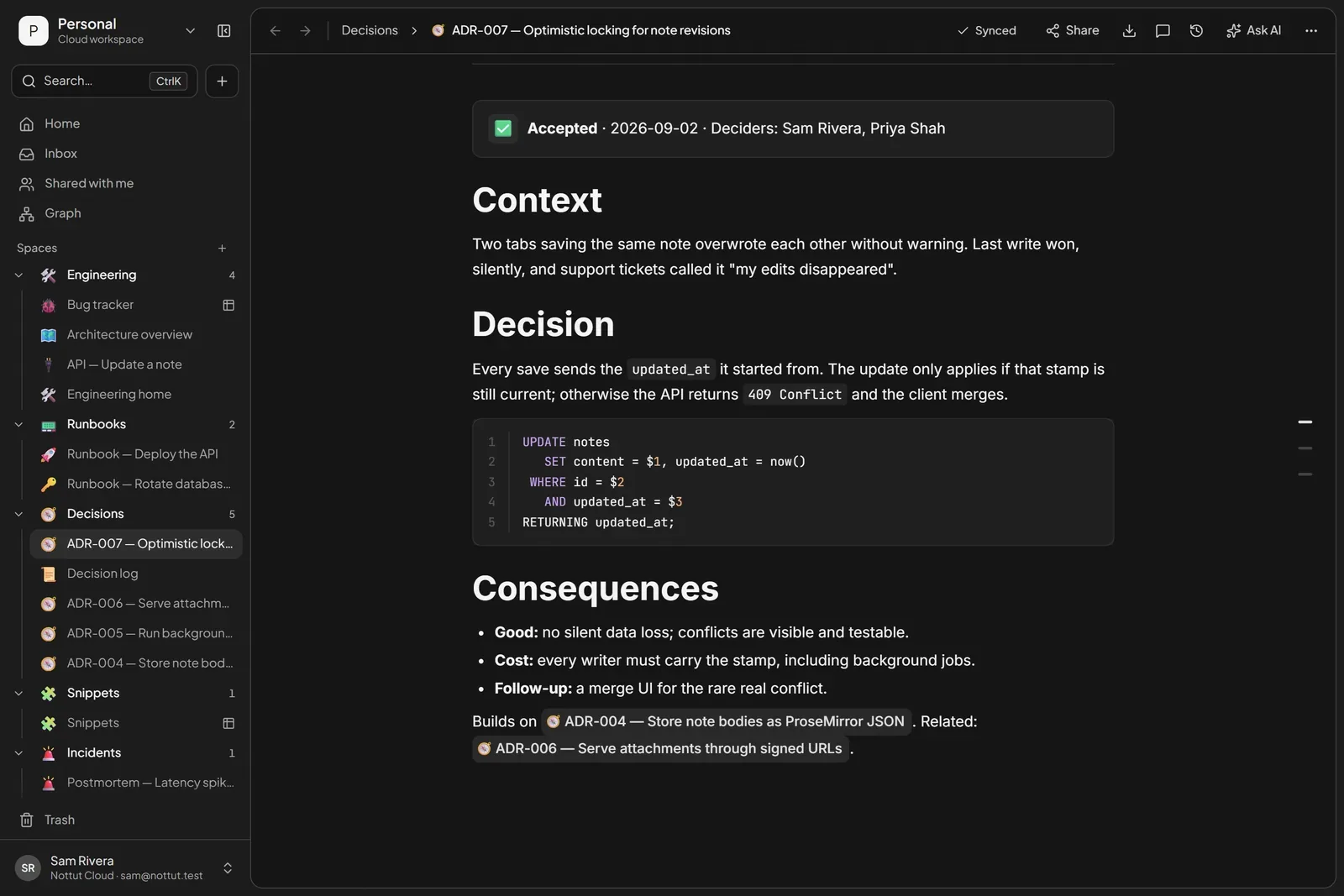Open ADR-004 Store note bodies in sidebar
The image size is (1344, 896).
pyautogui.click(x=136, y=663)
